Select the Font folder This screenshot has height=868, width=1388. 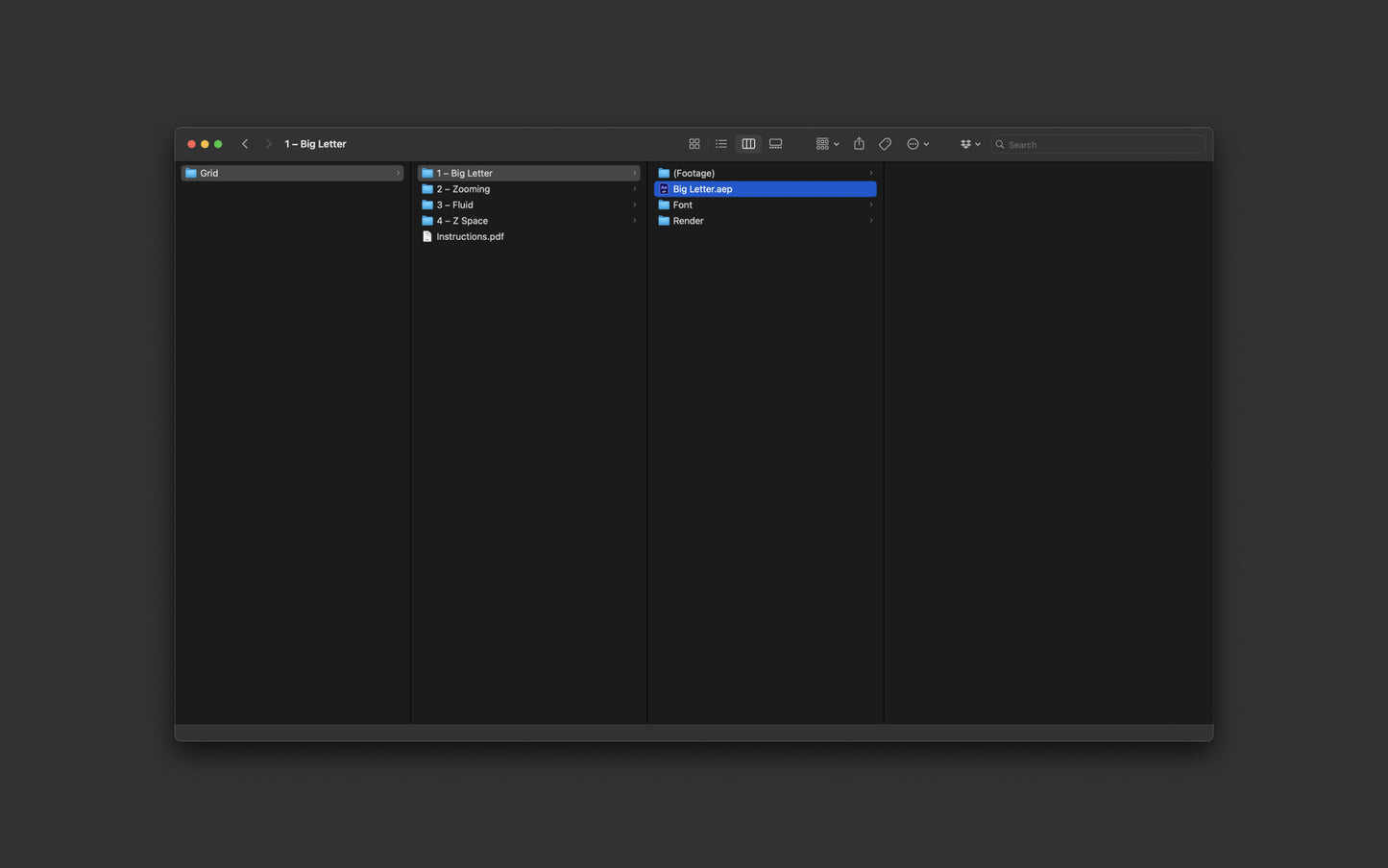766,205
